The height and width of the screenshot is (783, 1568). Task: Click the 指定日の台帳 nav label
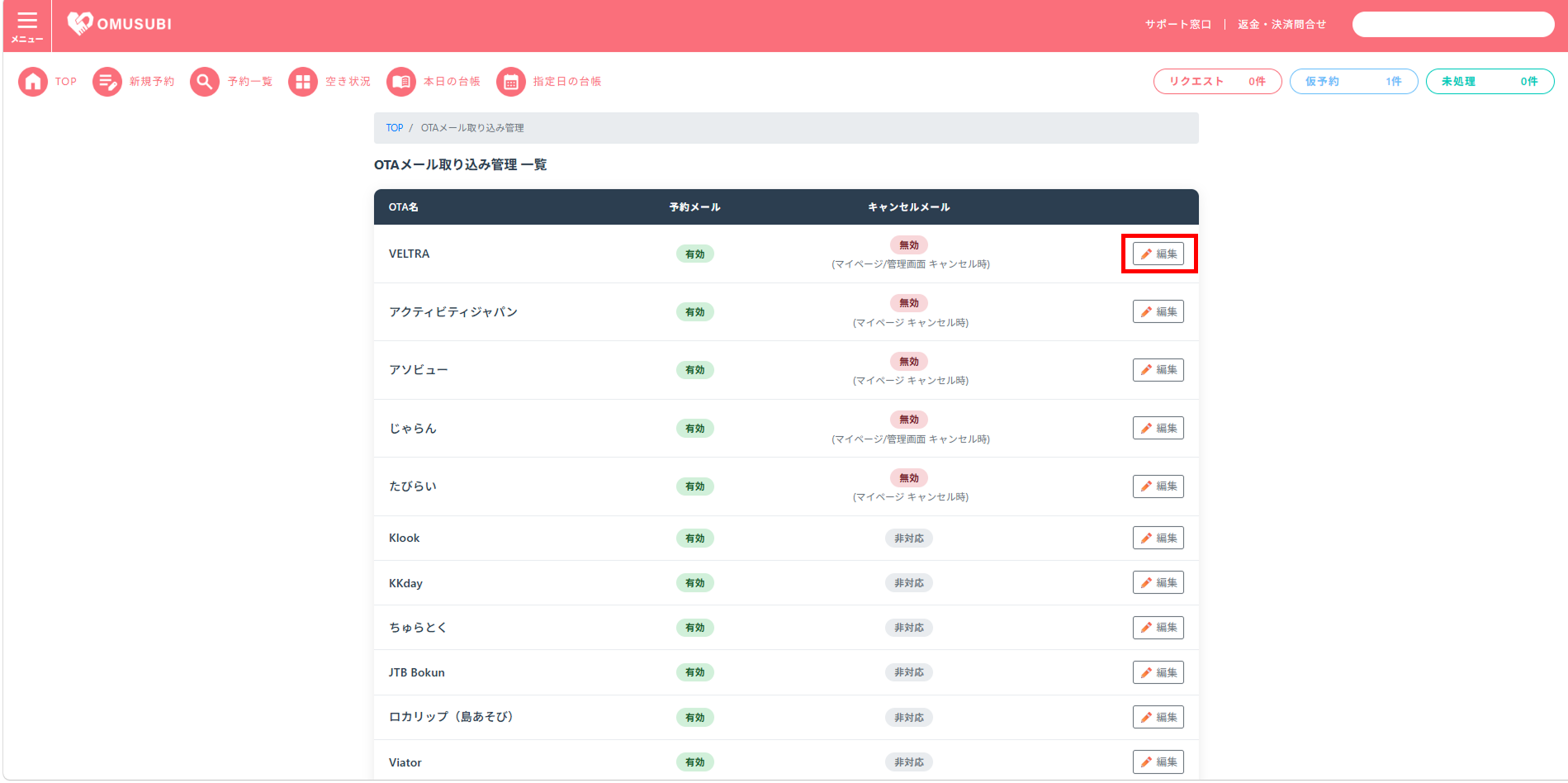coord(567,82)
